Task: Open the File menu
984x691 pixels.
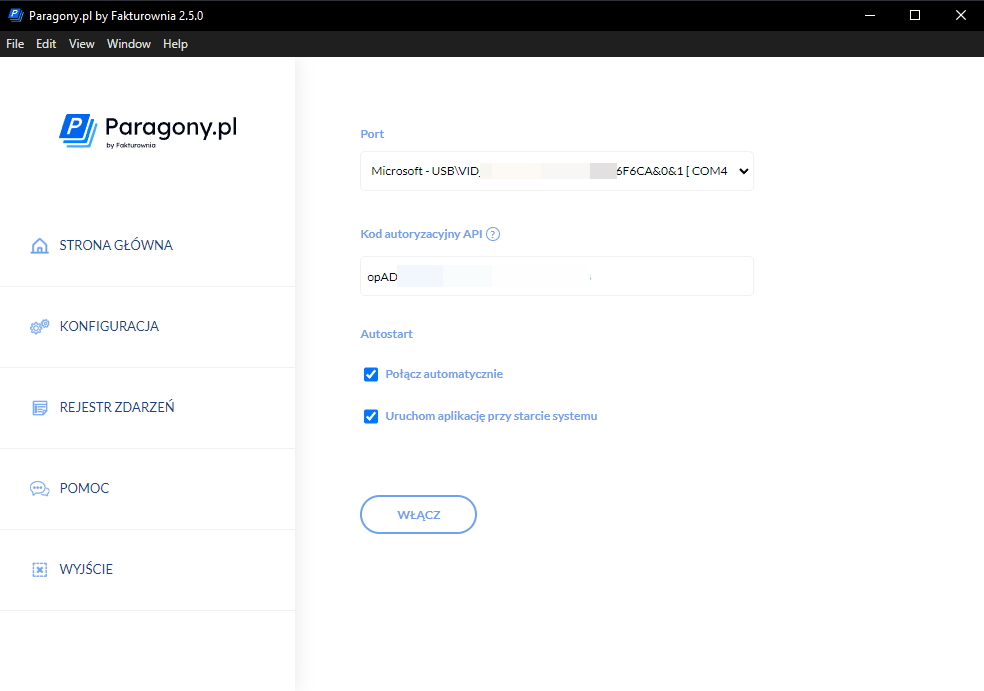Action: click(x=15, y=44)
